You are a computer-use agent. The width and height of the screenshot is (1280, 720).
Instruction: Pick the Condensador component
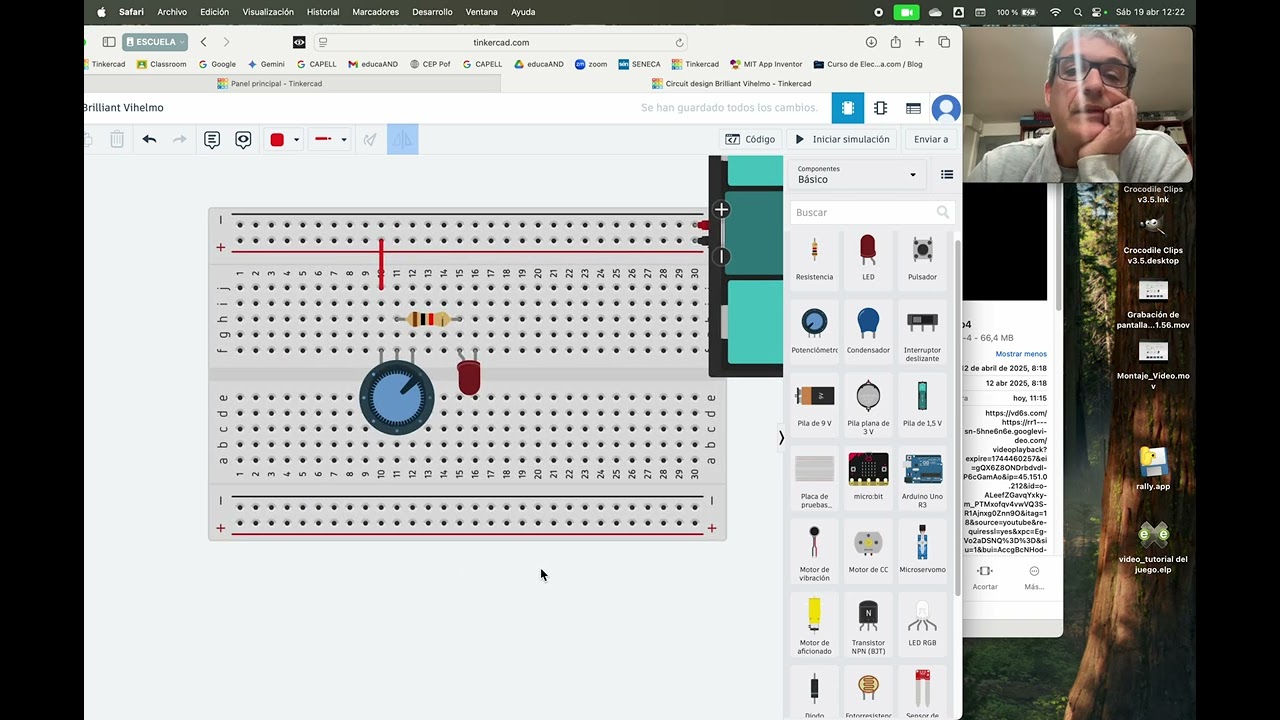[868, 332]
